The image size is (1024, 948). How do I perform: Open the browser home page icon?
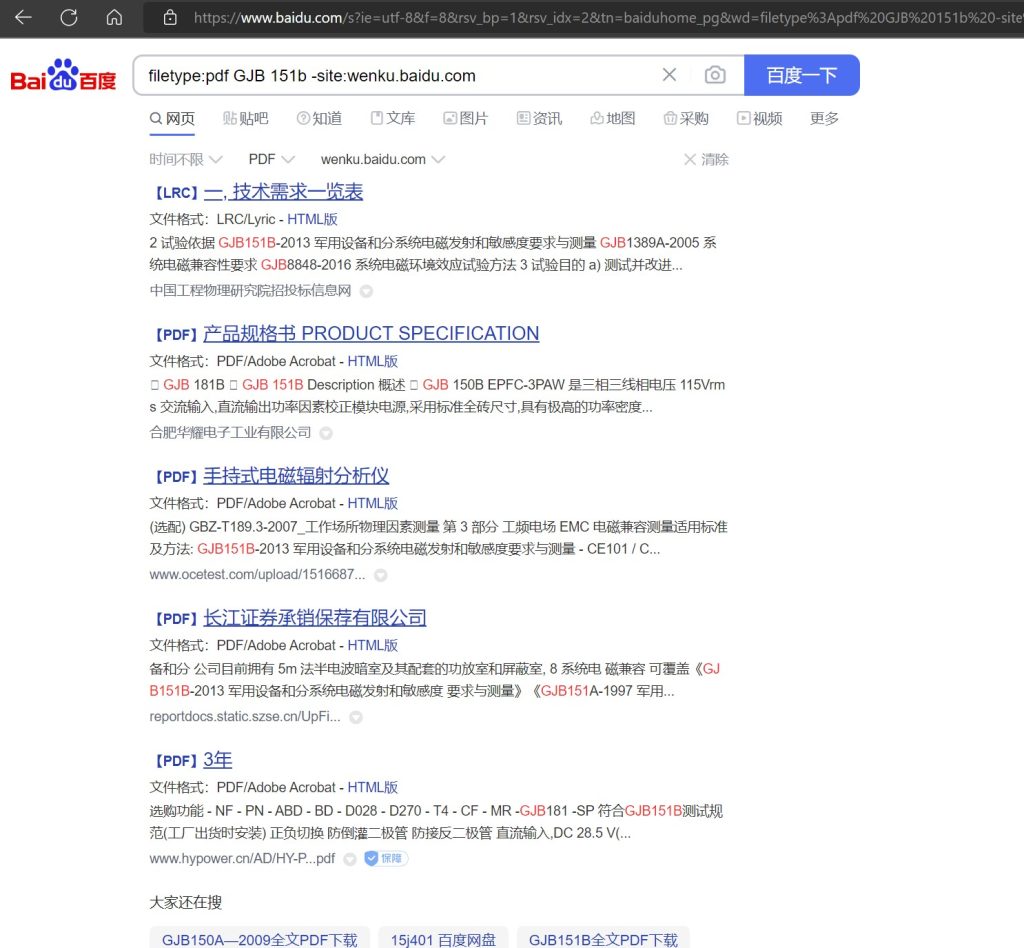[114, 17]
